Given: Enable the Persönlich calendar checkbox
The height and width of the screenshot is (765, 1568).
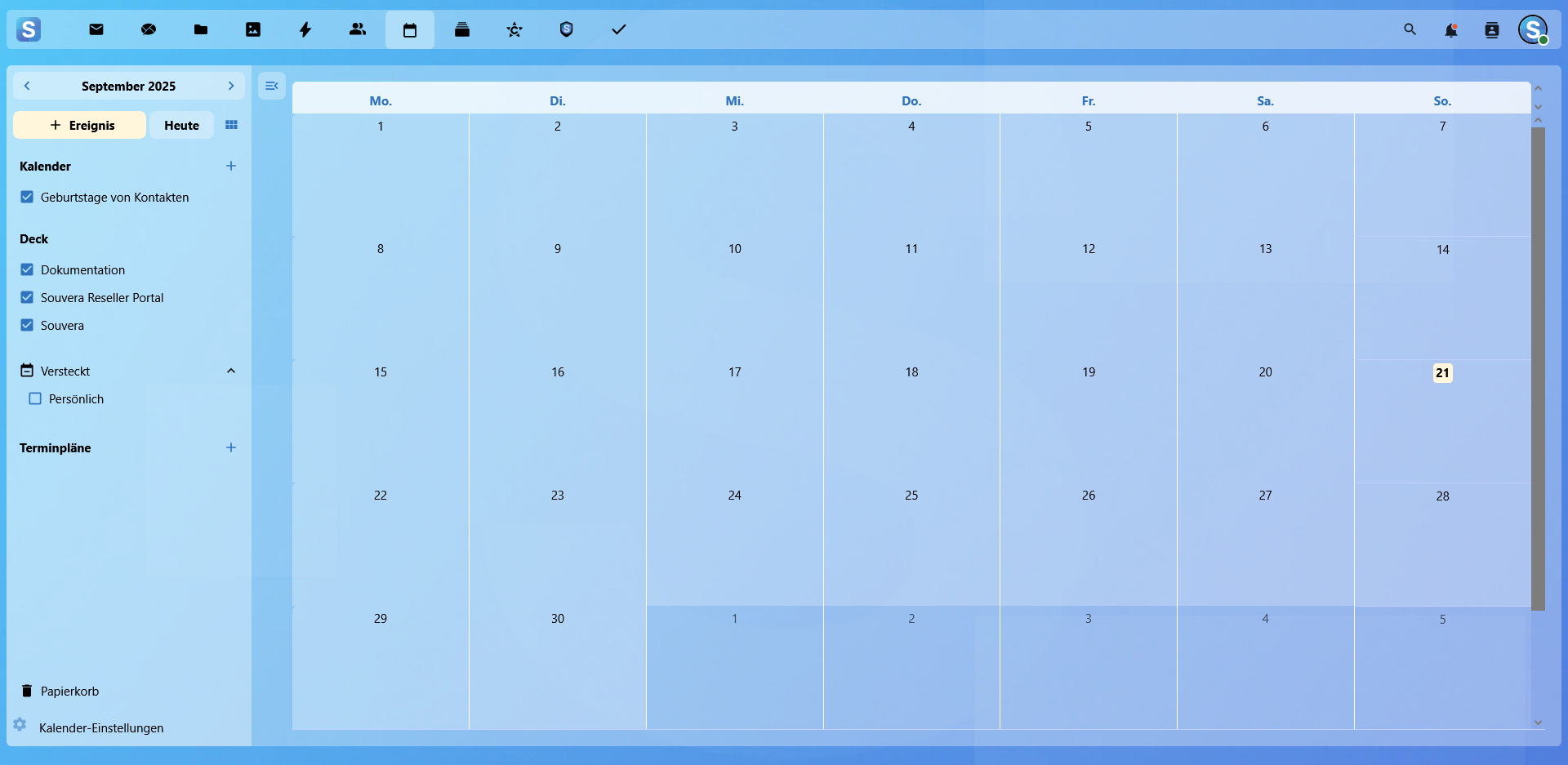Looking at the screenshot, I should click(x=35, y=398).
